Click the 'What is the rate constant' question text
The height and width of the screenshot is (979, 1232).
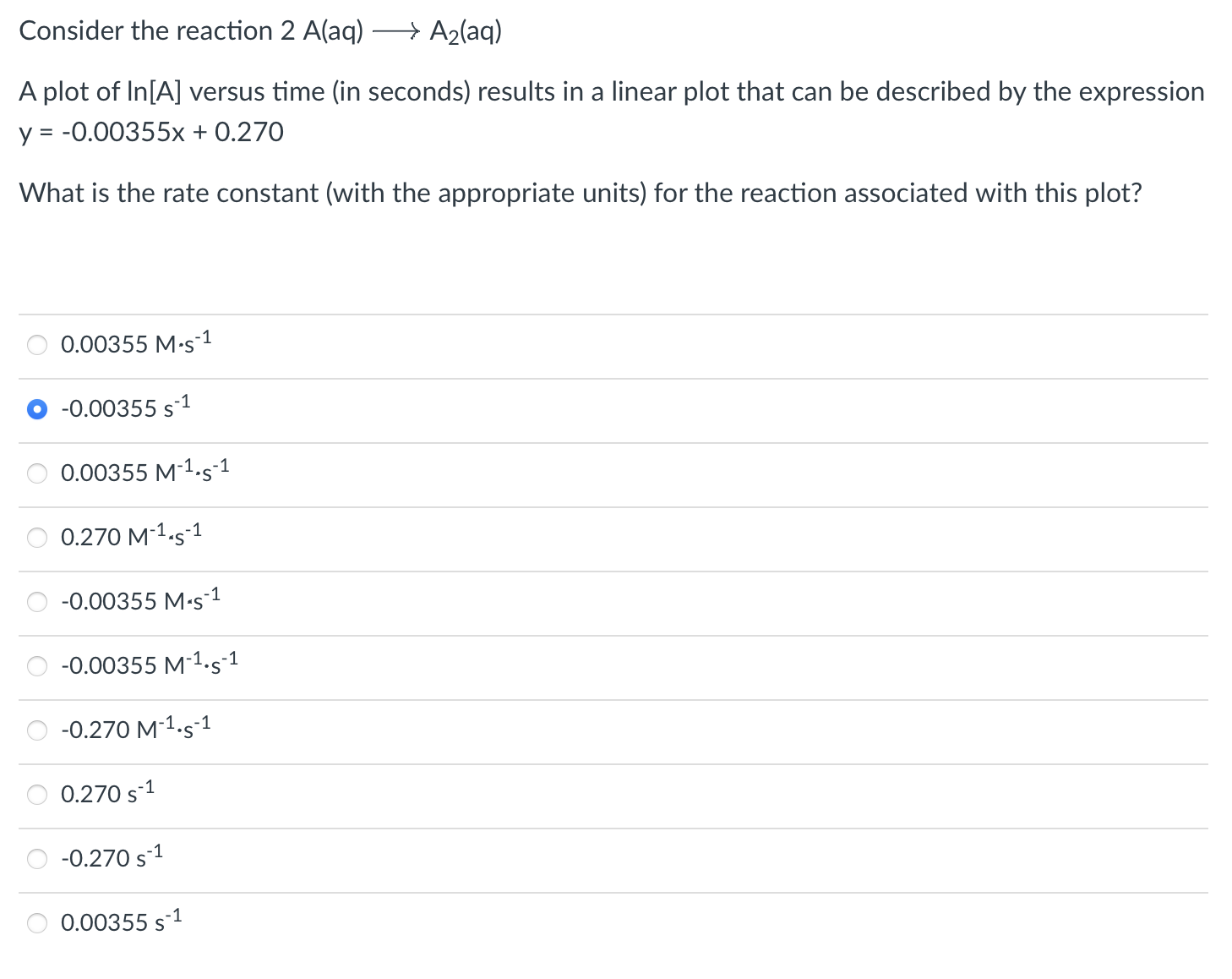[x=581, y=194]
